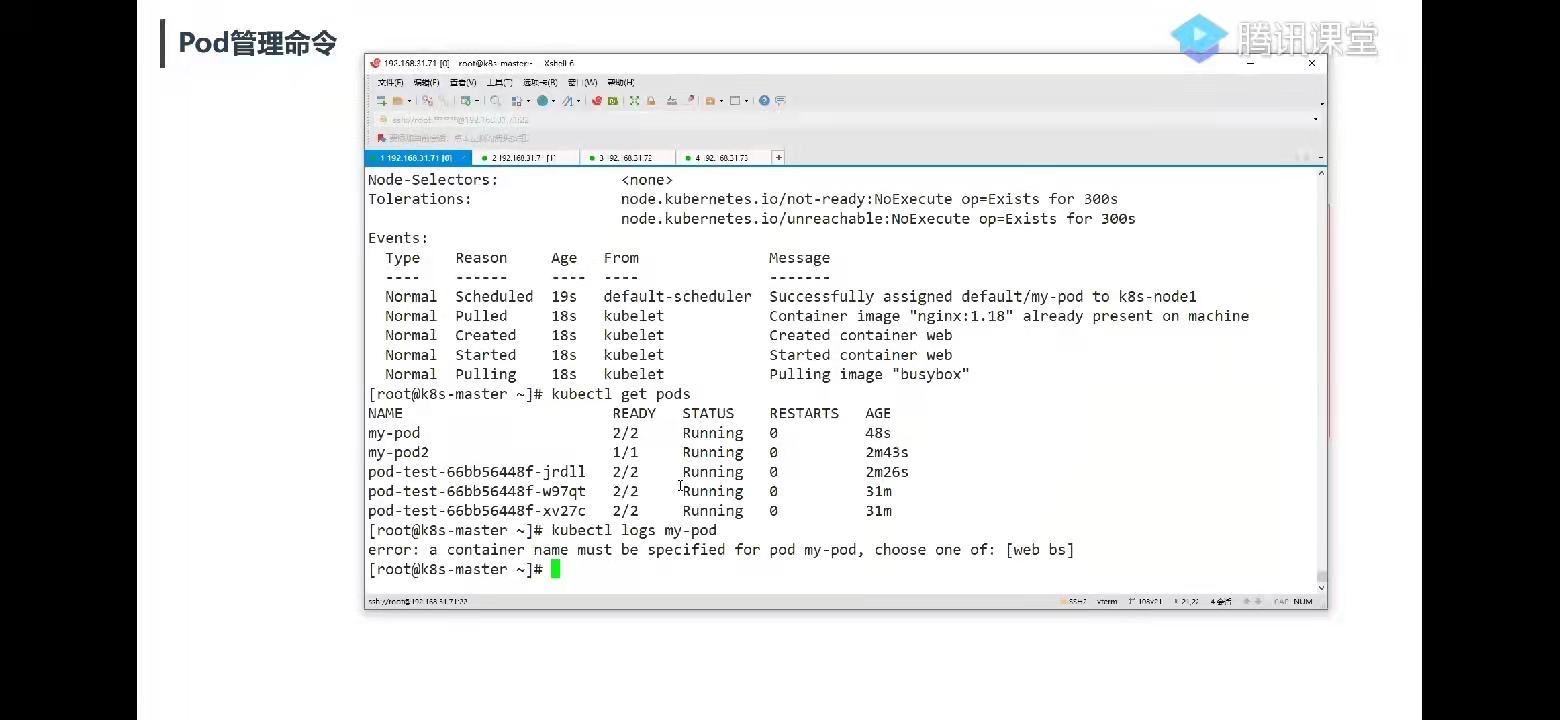The image size is (1560, 720).
Task: Click the orange new-folder icon in toolbar
Action: (x=710, y=101)
